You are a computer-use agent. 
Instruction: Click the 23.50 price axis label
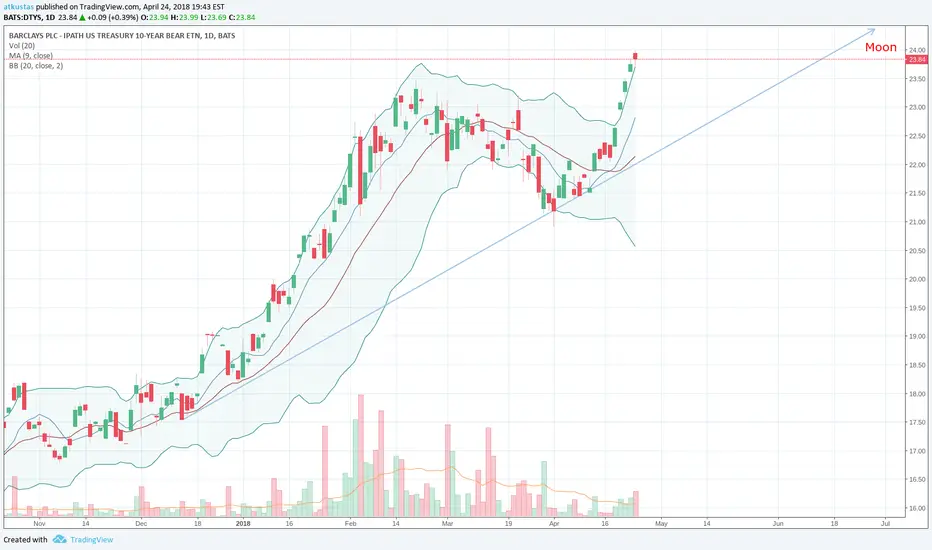[917, 79]
